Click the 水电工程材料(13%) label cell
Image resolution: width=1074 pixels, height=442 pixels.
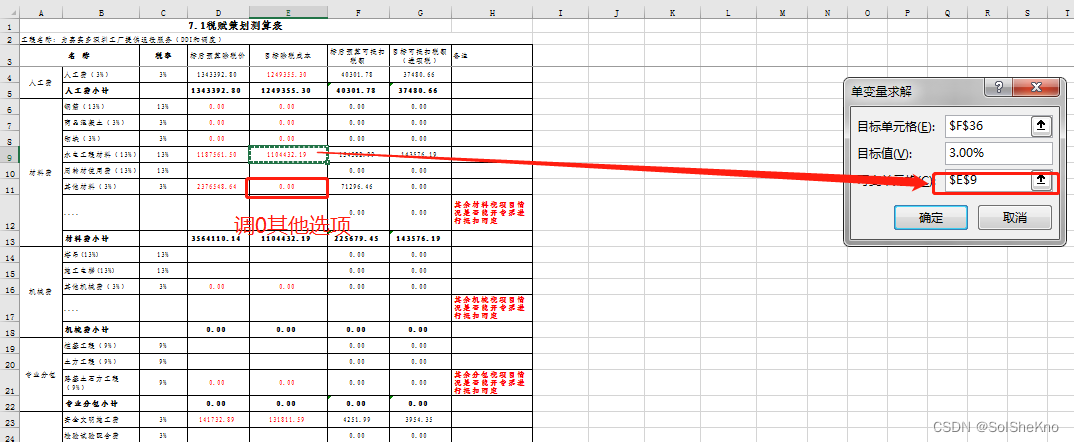(100, 155)
